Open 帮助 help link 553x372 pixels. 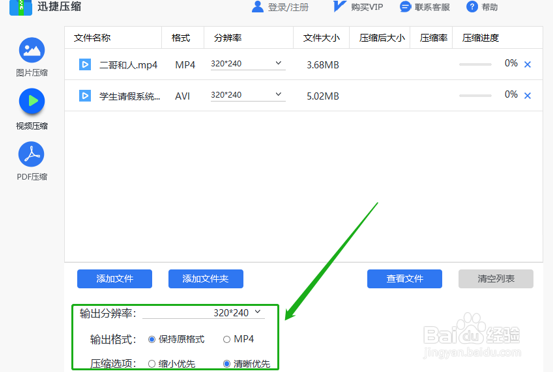[490, 7]
